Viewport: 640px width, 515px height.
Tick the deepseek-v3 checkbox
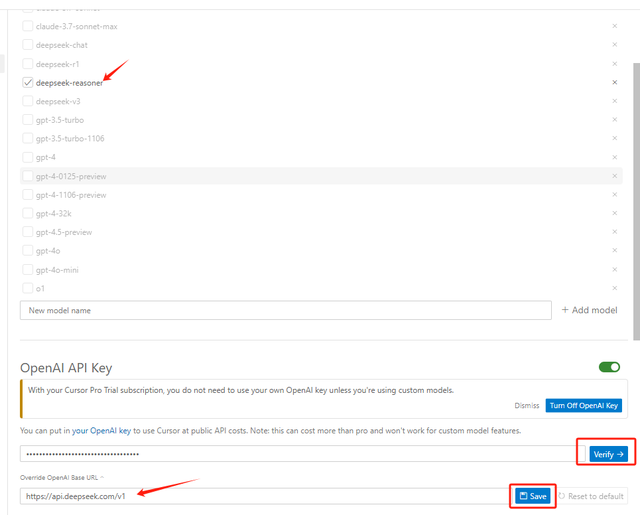27,101
